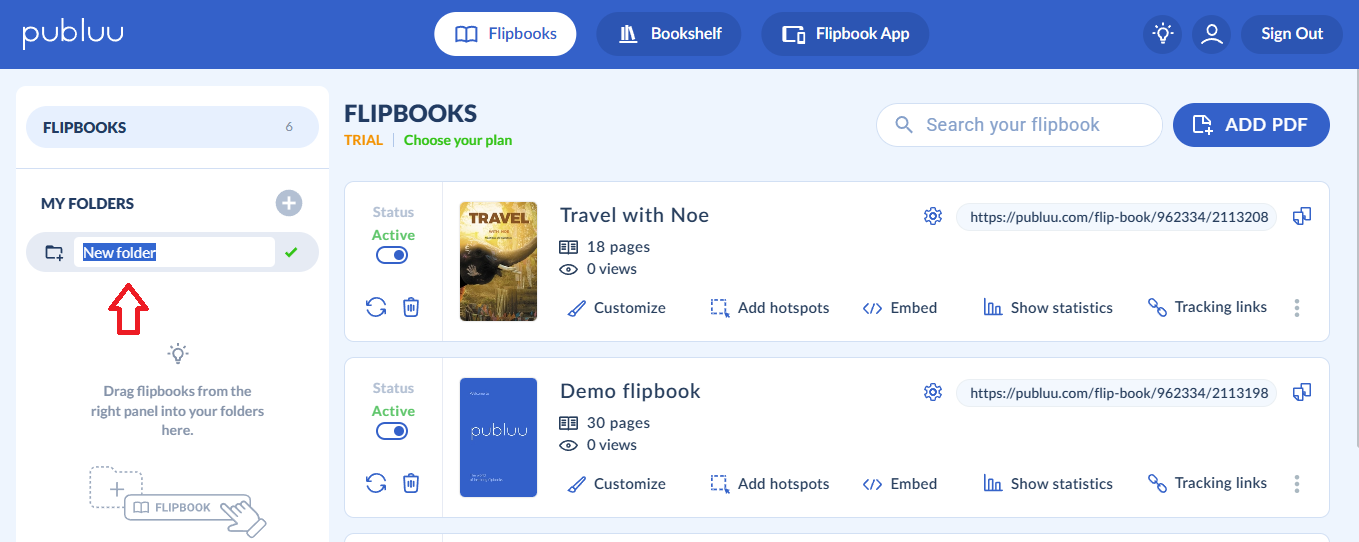The image size is (1359, 542).
Task: Open the Bookshelf tab
Action: (670, 34)
